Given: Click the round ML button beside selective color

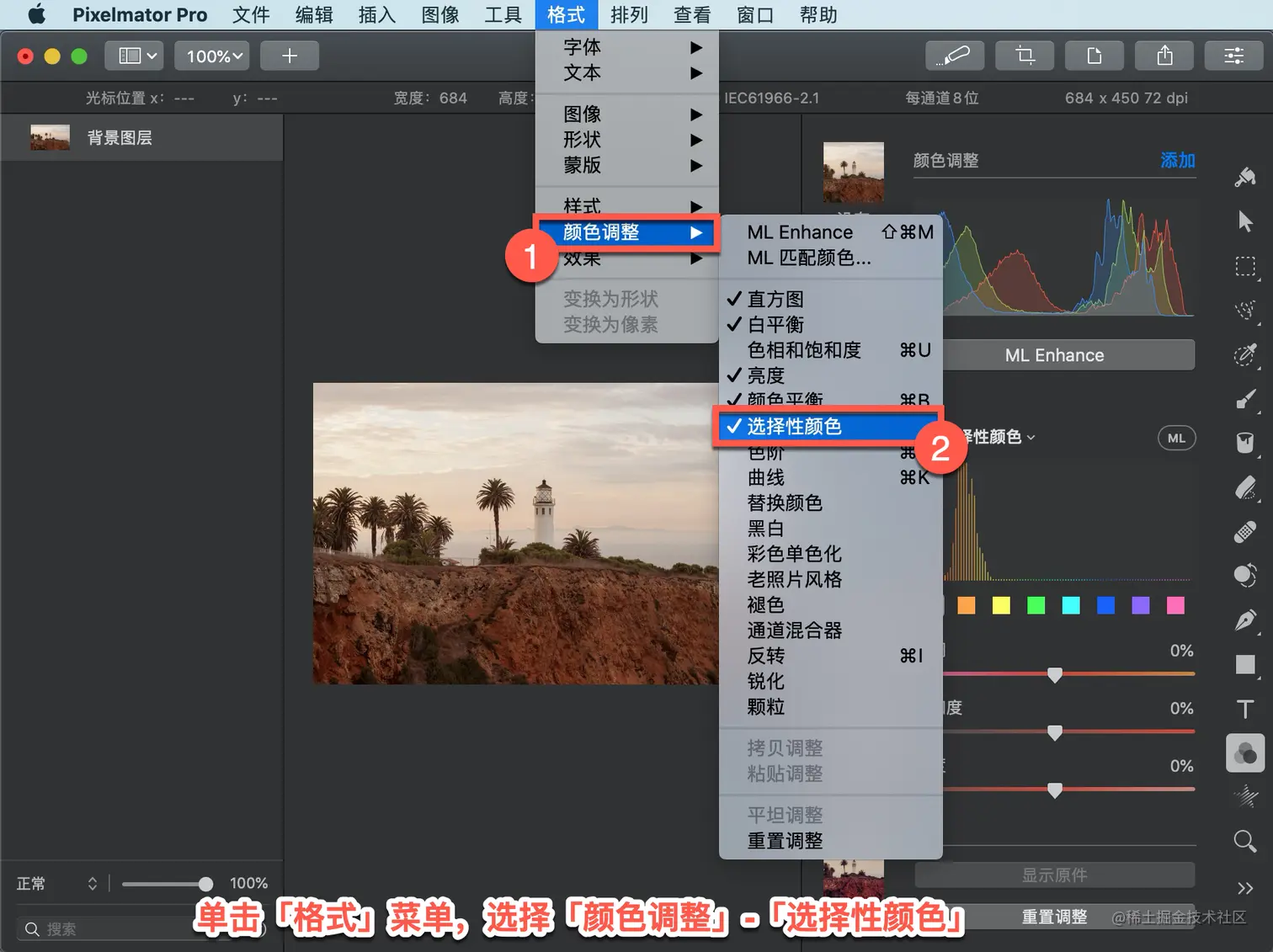Looking at the screenshot, I should 1176,438.
